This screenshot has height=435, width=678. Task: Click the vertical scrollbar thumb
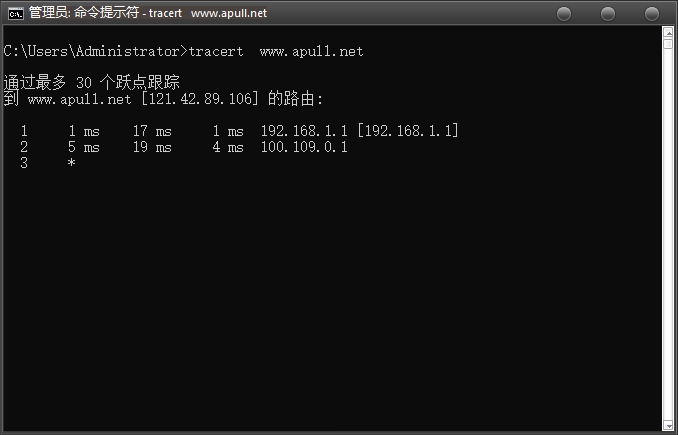(x=668, y=44)
